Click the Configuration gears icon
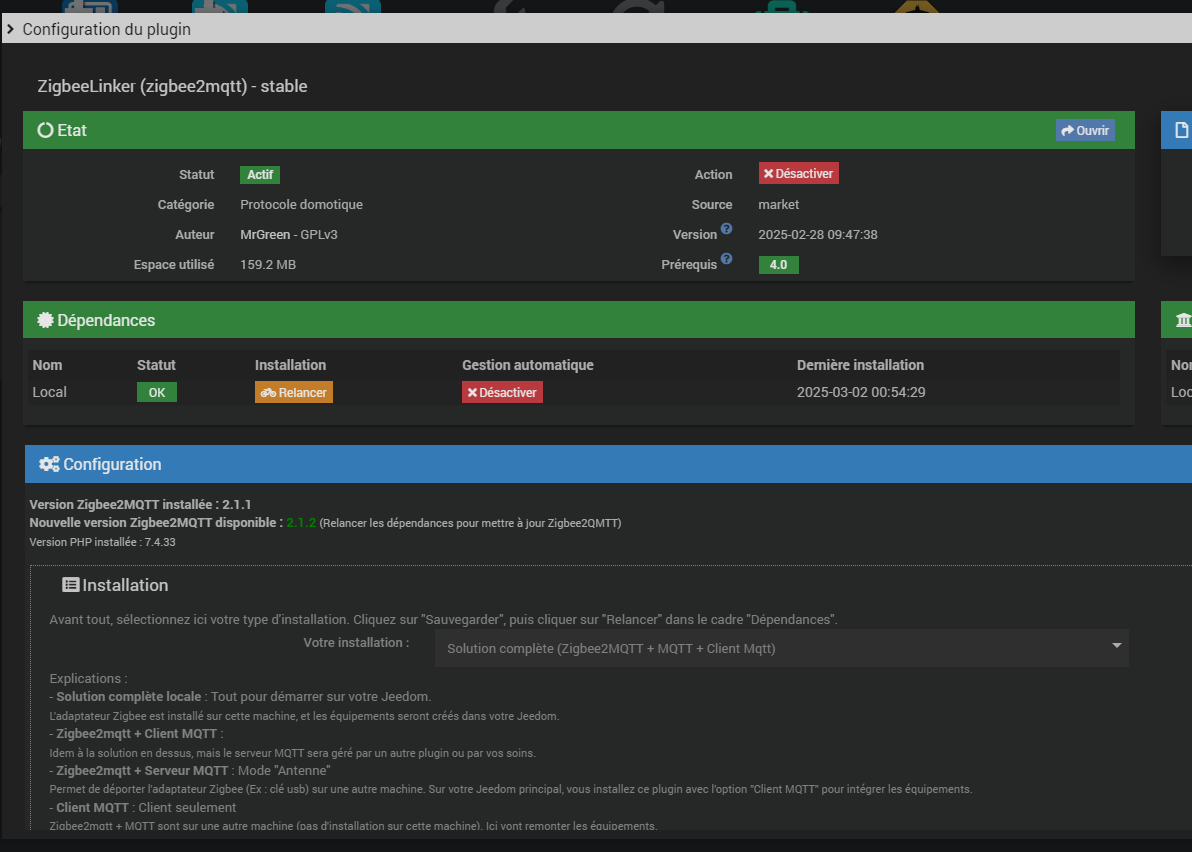The width and height of the screenshot is (1192, 852). point(49,464)
